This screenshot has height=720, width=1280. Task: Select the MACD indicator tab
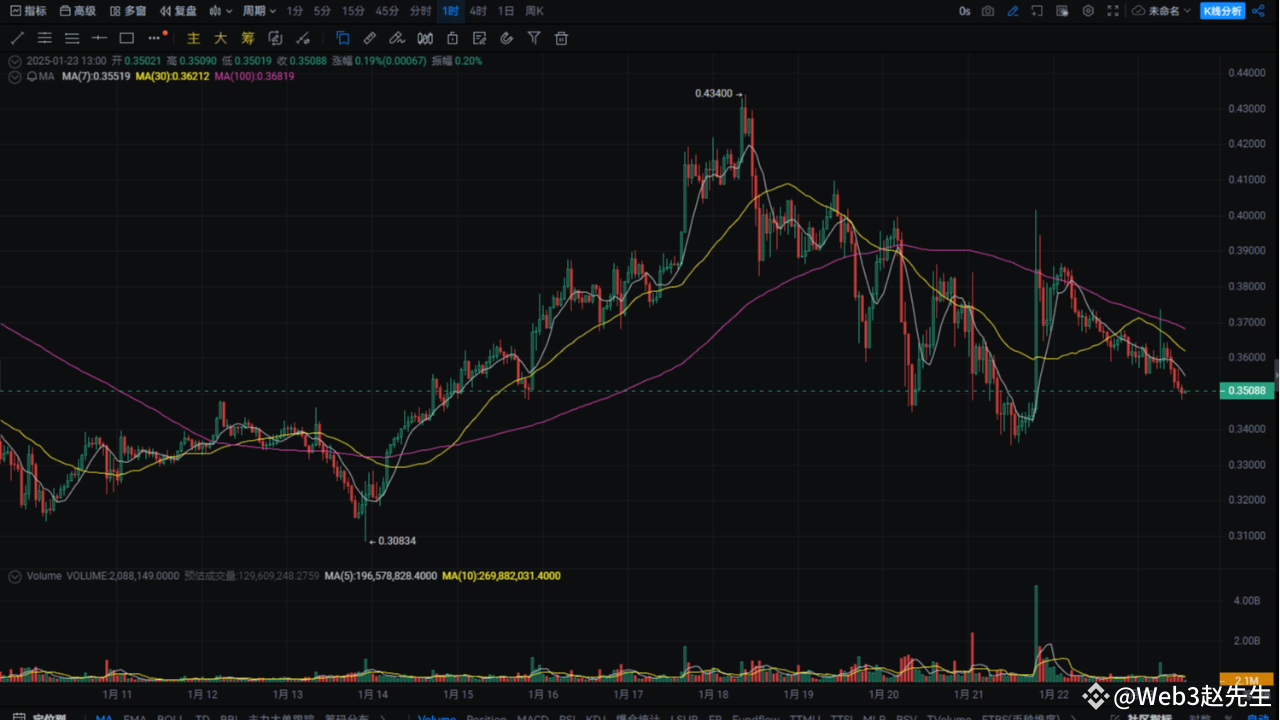pyautogui.click(x=533, y=718)
